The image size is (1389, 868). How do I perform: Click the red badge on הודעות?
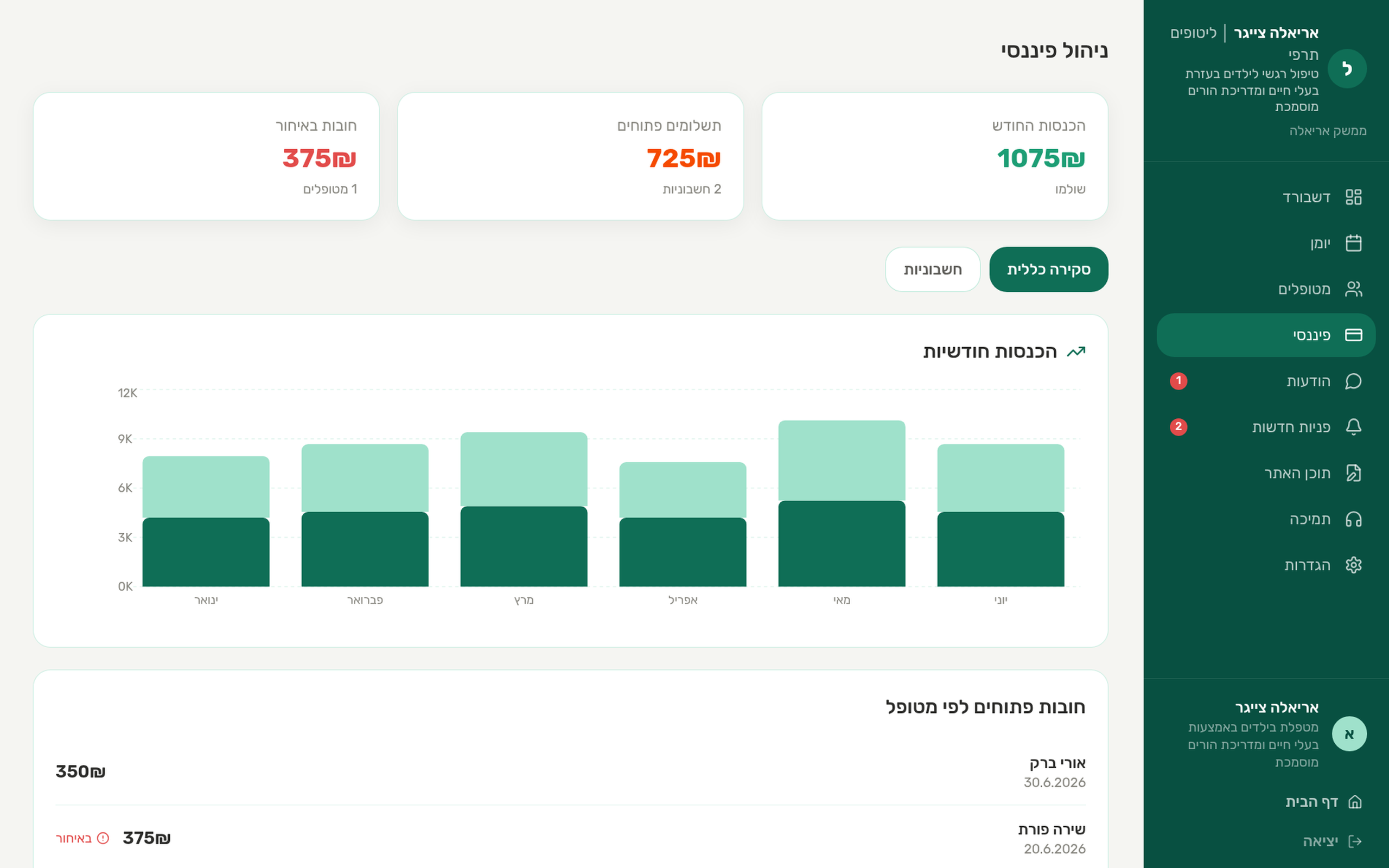(x=1178, y=381)
